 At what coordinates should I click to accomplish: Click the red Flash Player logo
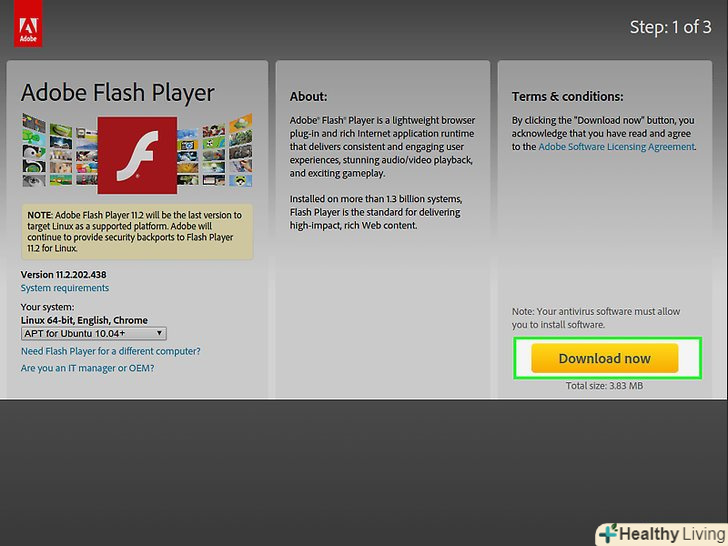coord(137,155)
